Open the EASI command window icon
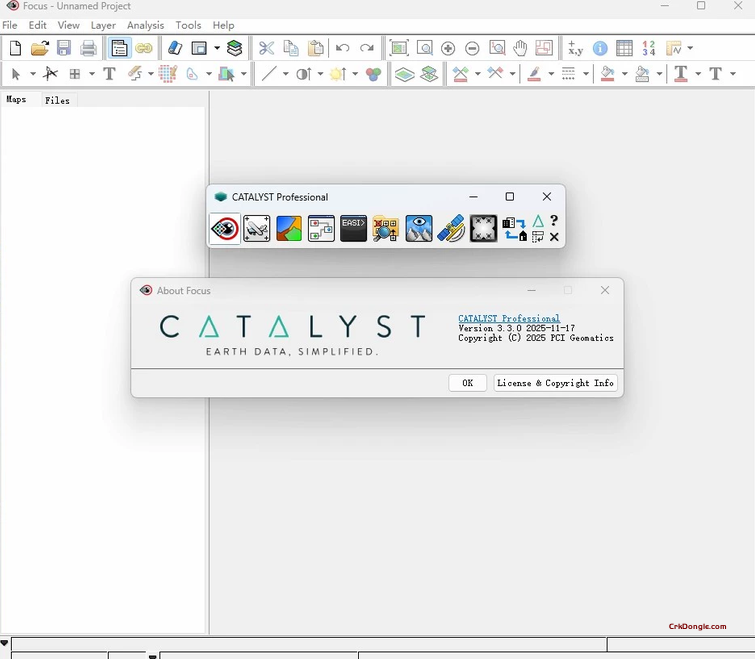The width and height of the screenshot is (755, 659). (x=353, y=229)
